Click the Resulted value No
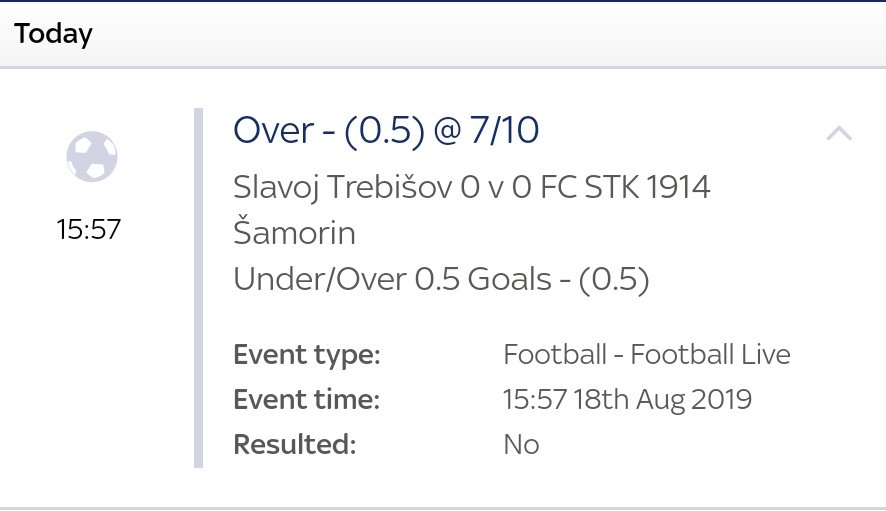Viewport: 886px width, 511px height. (x=521, y=445)
